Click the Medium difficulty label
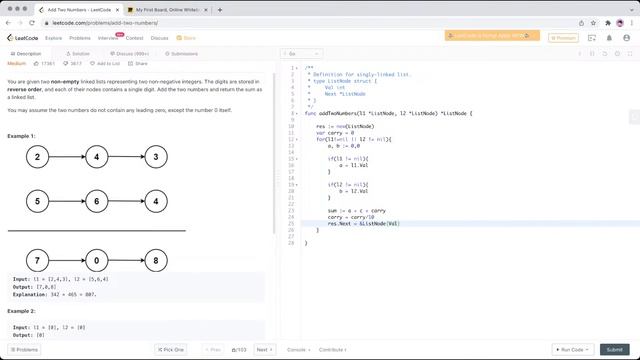This screenshot has width=640, height=360. pos(17,64)
